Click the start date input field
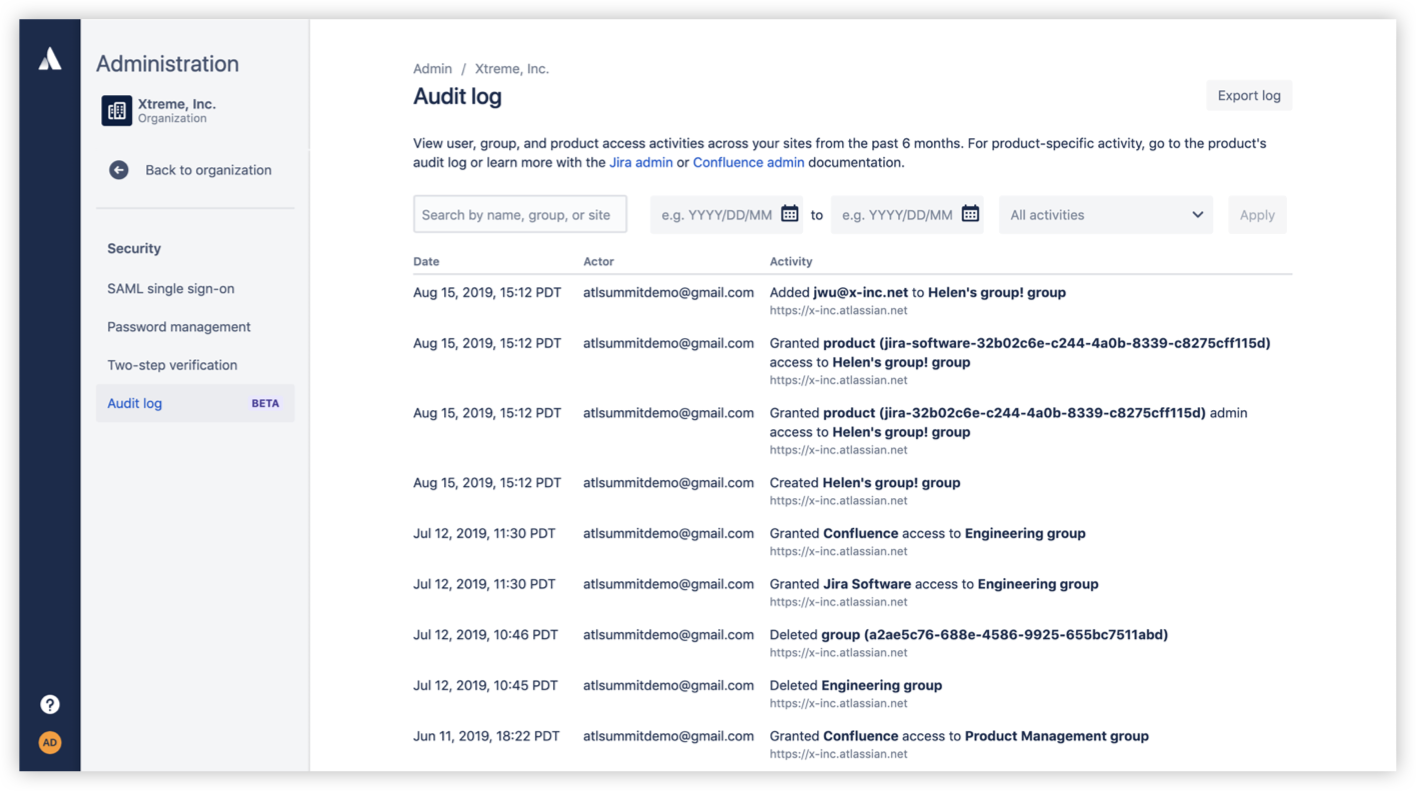 tap(716, 215)
